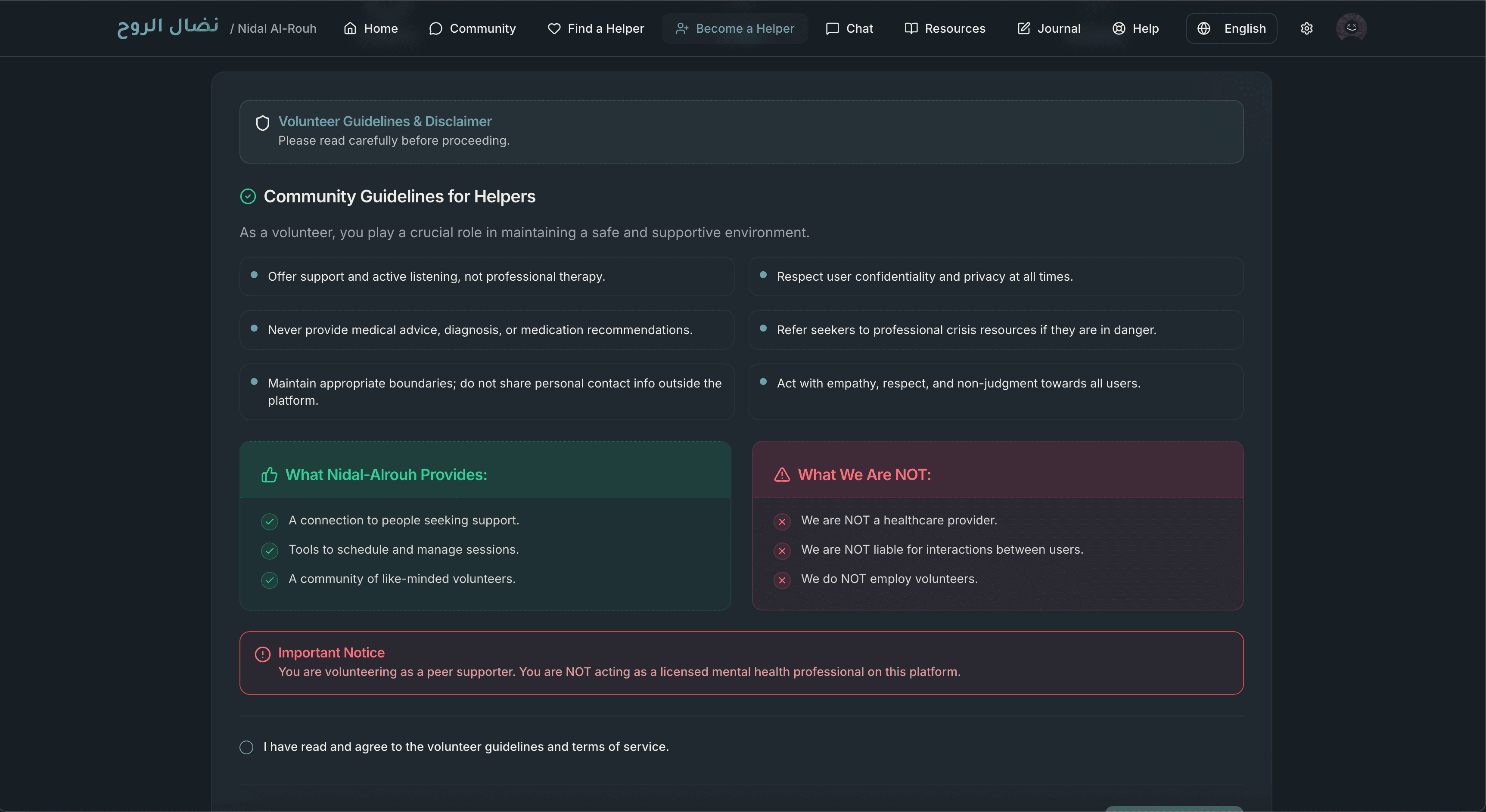
Task: Click 'We are NOT a healthcare provider' text
Action: pos(899,520)
